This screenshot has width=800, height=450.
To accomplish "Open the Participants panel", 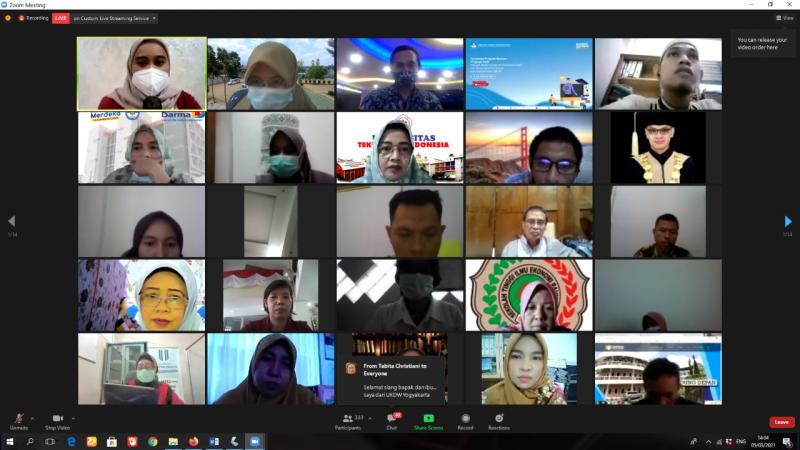I will [x=349, y=420].
